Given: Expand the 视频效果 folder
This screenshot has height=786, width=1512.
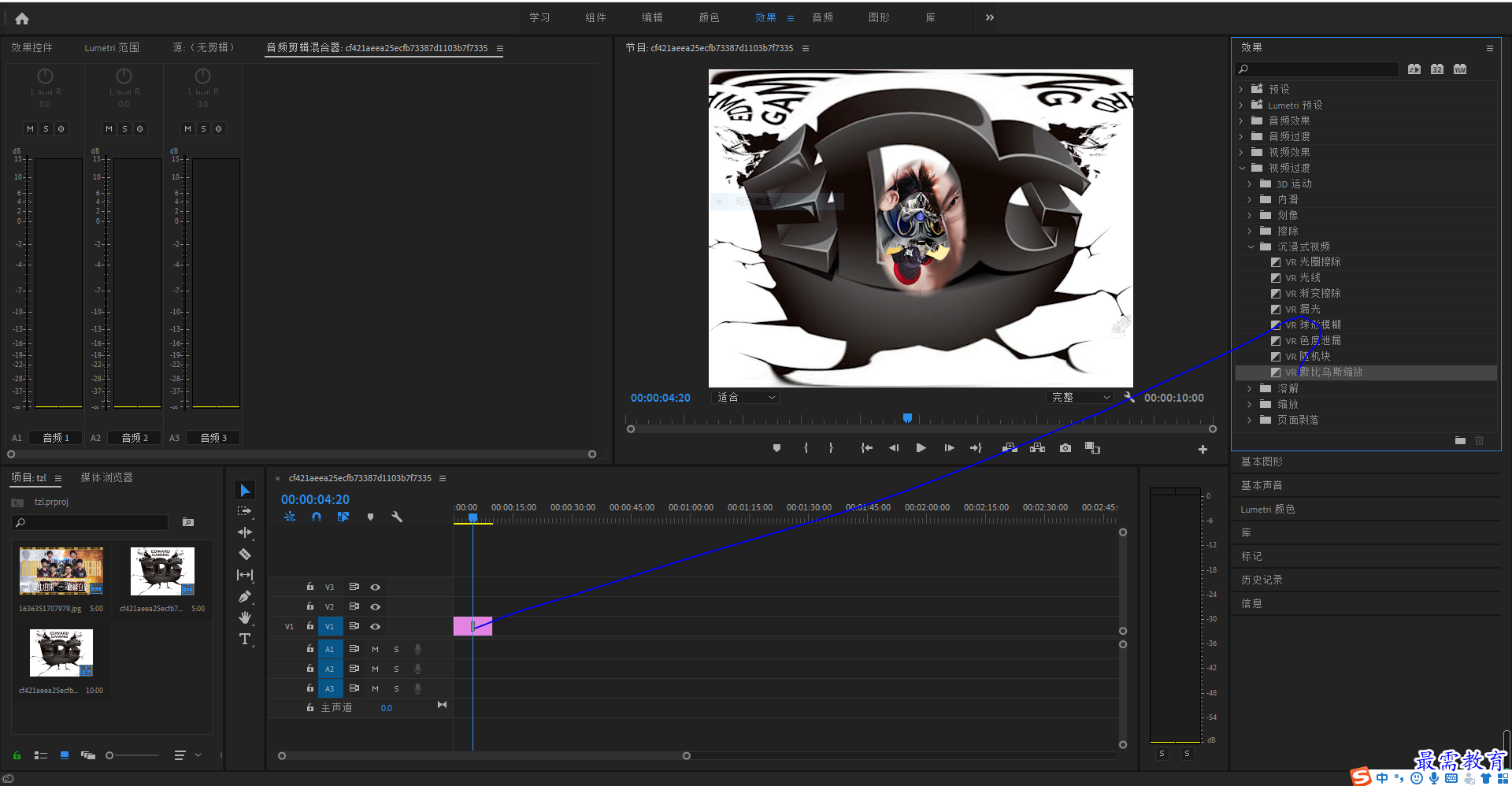Looking at the screenshot, I should tap(1242, 152).
